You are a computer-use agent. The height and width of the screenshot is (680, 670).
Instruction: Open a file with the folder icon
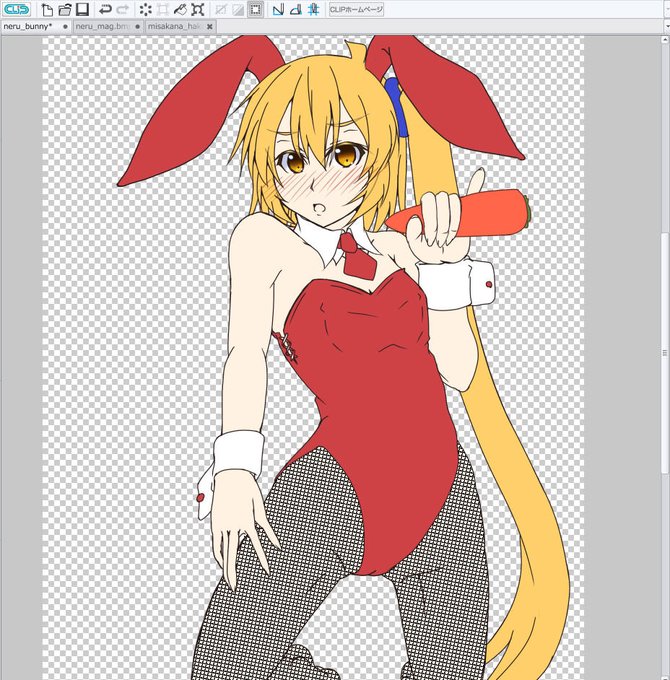point(65,9)
